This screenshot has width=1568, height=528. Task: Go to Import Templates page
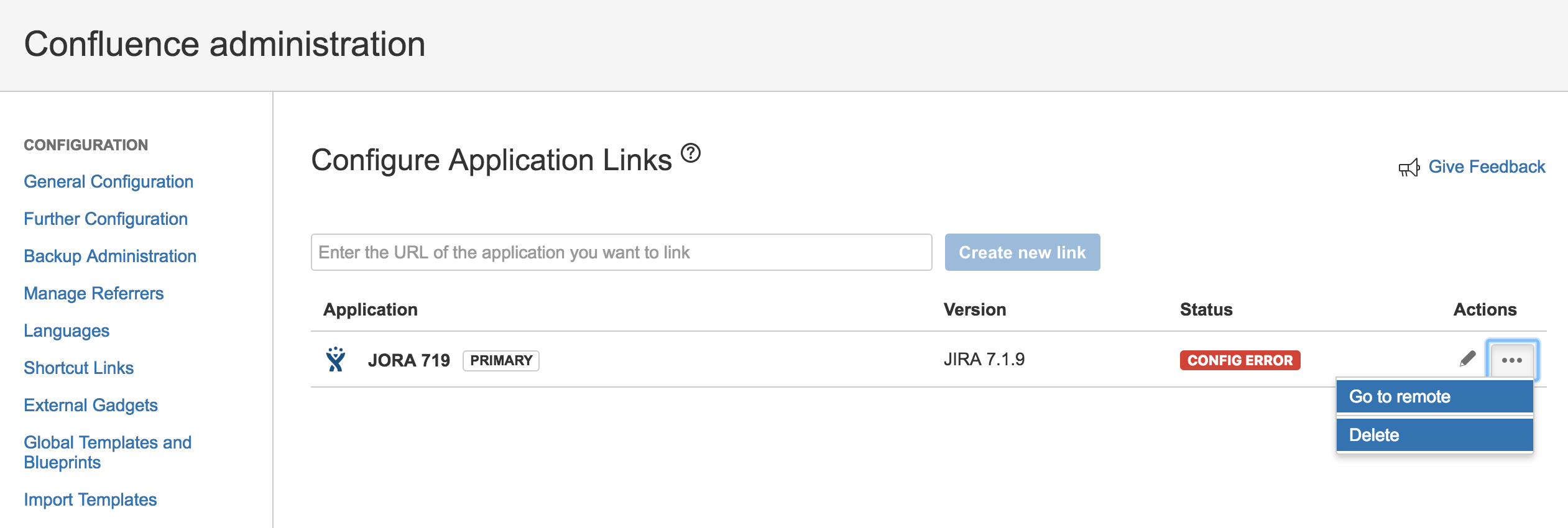pos(90,499)
